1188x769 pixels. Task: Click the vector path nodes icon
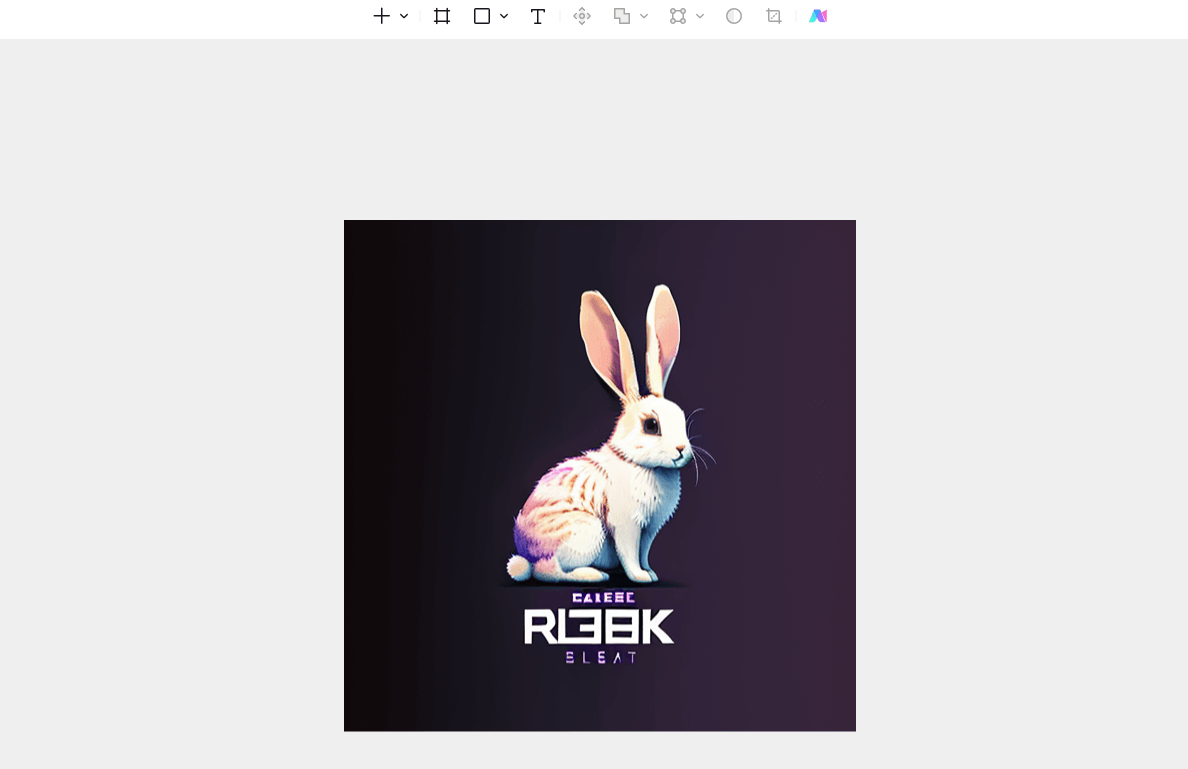(x=678, y=16)
